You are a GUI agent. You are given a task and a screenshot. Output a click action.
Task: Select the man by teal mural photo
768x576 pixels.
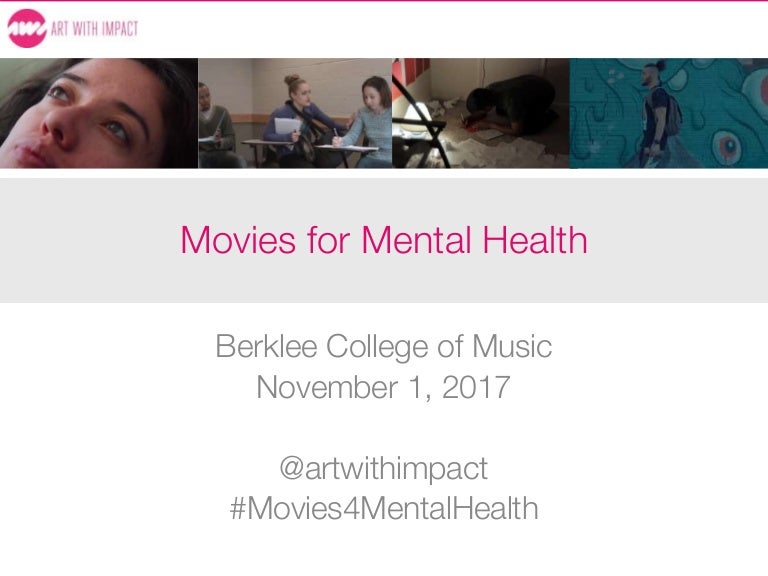[x=669, y=113]
